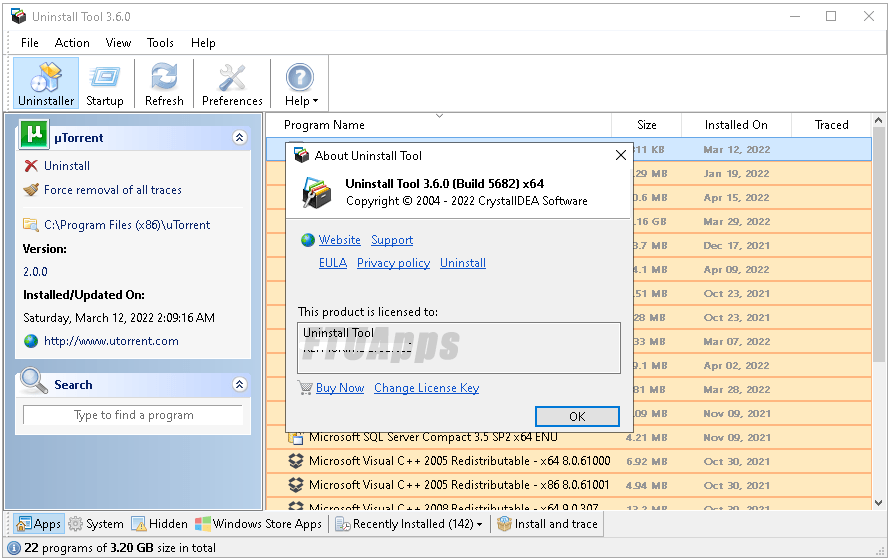The height and width of the screenshot is (560, 889).
Task: Click the list scrollbar down arrow
Action: click(x=878, y=503)
